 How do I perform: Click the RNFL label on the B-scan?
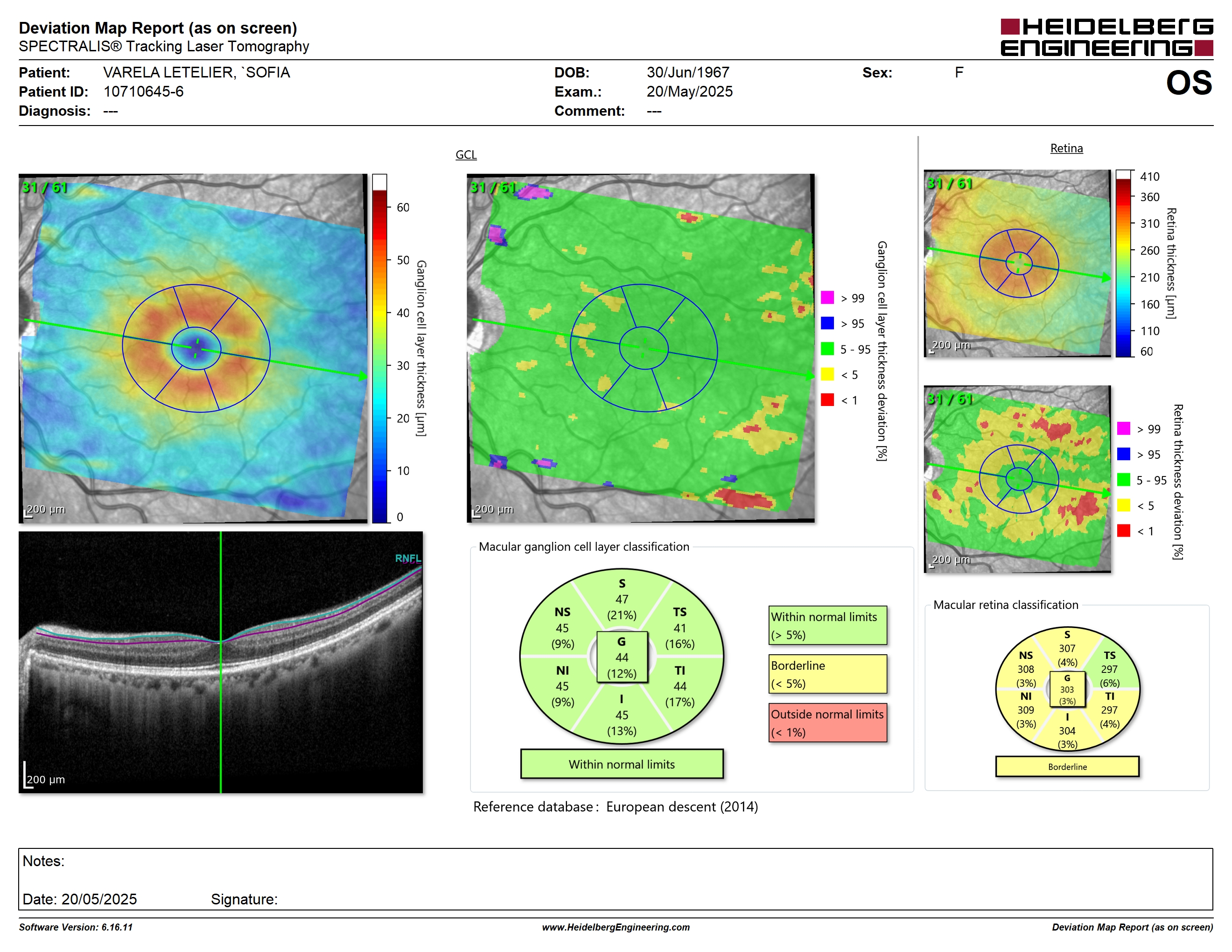[408, 558]
